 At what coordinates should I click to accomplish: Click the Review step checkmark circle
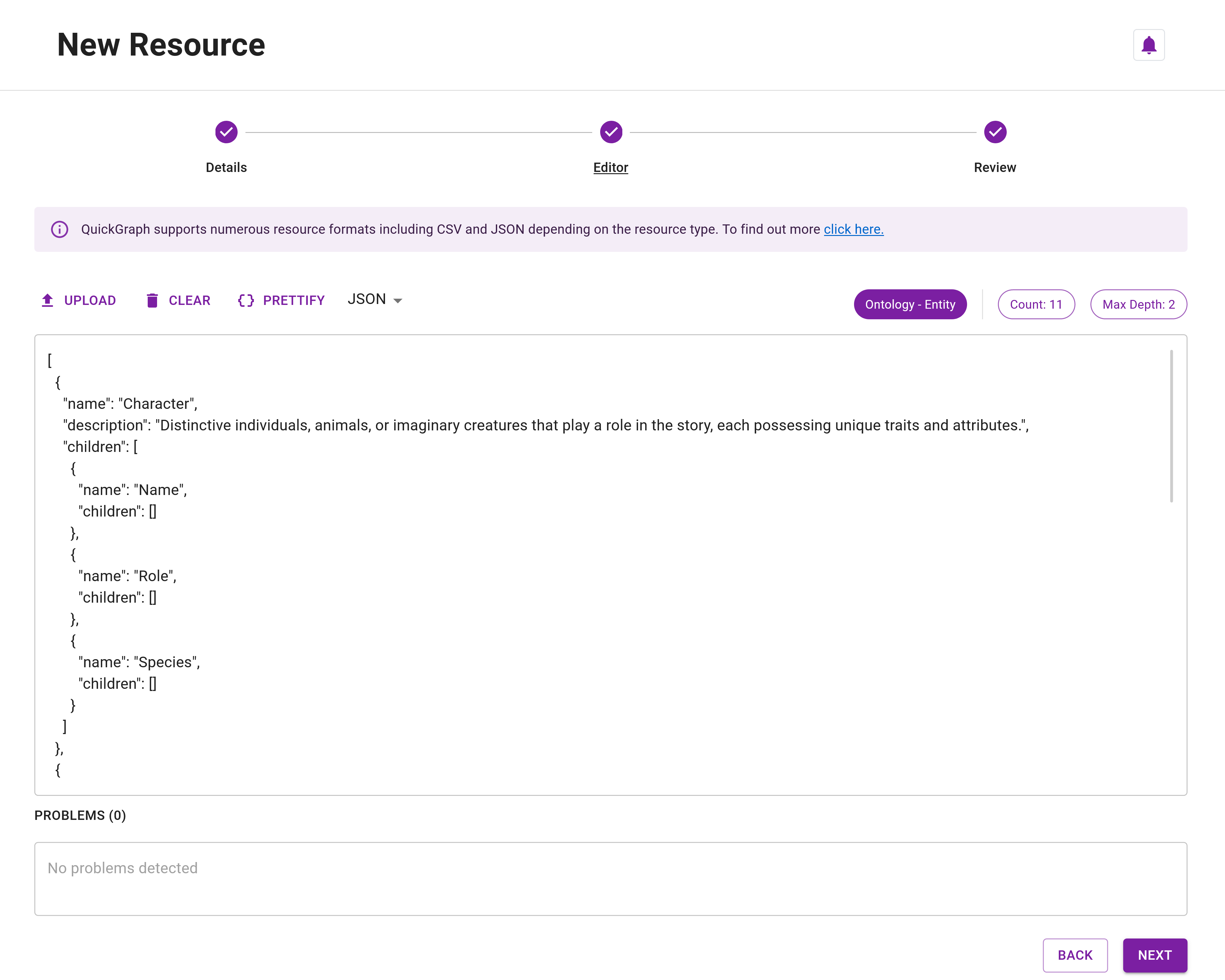995,132
